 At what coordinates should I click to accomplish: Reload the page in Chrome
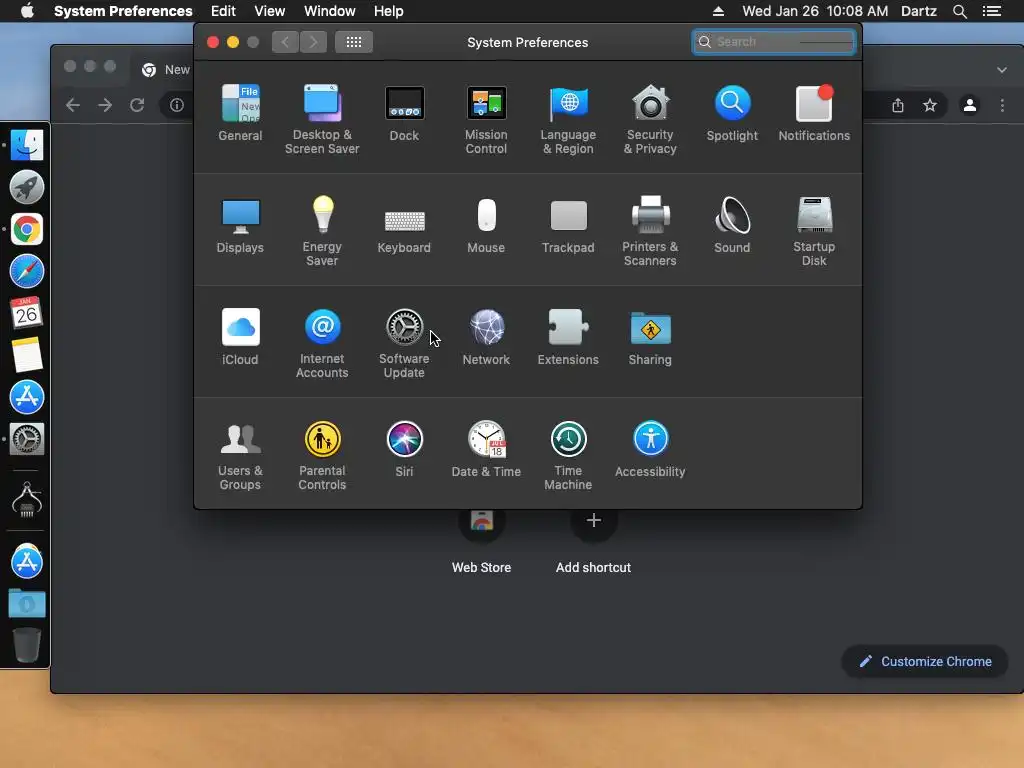[136, 105]
